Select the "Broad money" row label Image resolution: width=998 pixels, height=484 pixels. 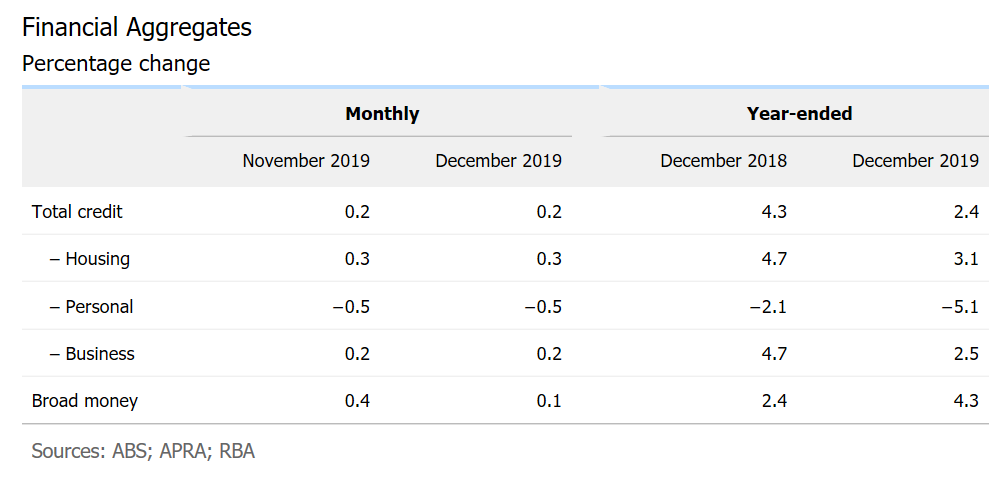point(85,401)
